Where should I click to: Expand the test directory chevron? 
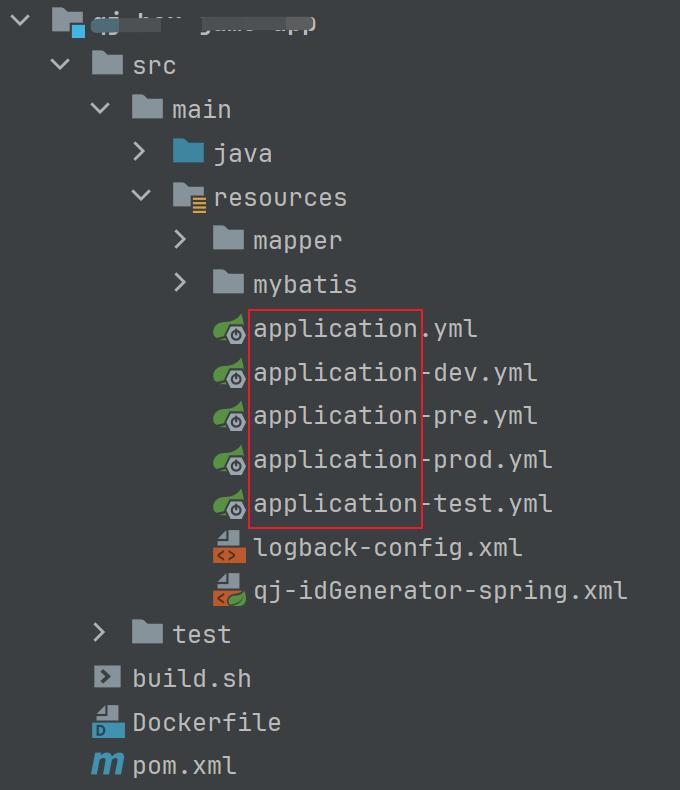(x=99, y=633)
